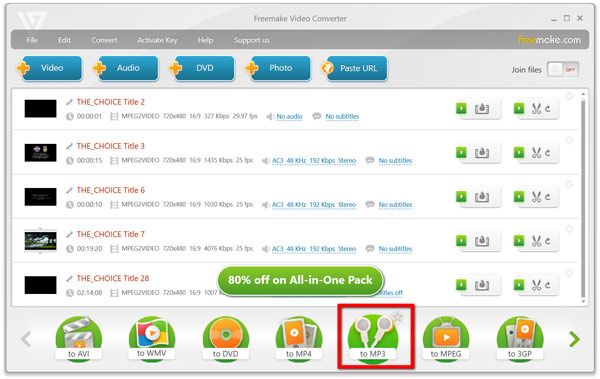Image resolution: width=600 pixels, height=379 pixels.
Task: Select the THE_CHOICE Title 28 name
Action: [113, 278]
